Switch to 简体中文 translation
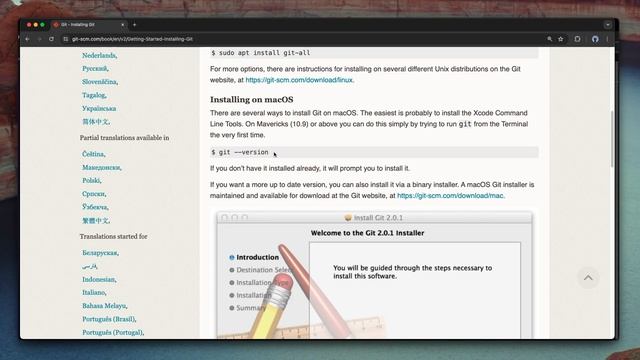 coord(96,122)
